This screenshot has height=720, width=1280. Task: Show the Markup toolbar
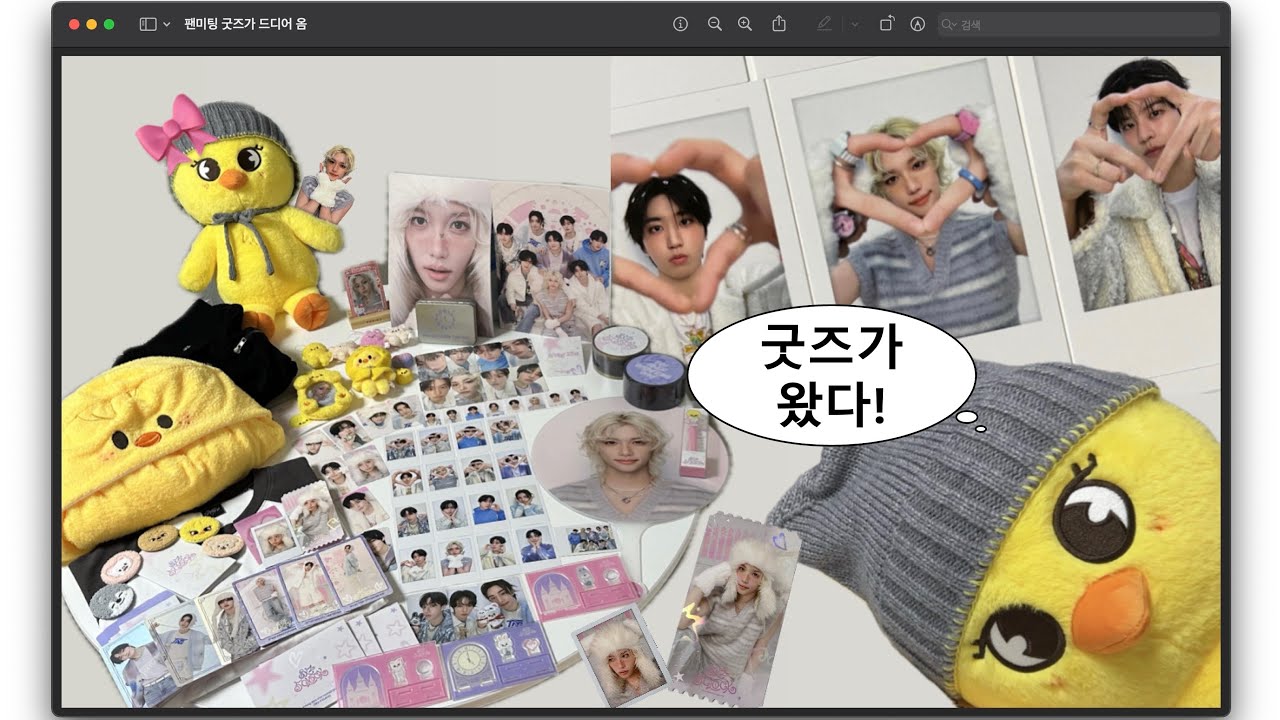coord(917,24)
